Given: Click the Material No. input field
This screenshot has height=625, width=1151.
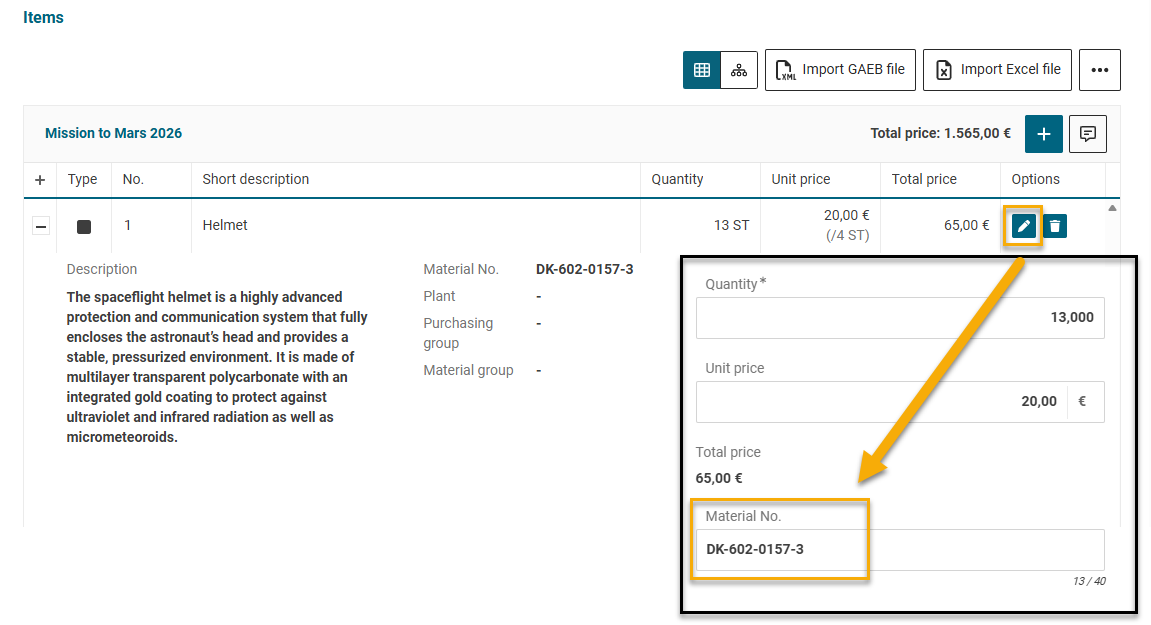Looking at the screenshot, I should tap(900, 550).
